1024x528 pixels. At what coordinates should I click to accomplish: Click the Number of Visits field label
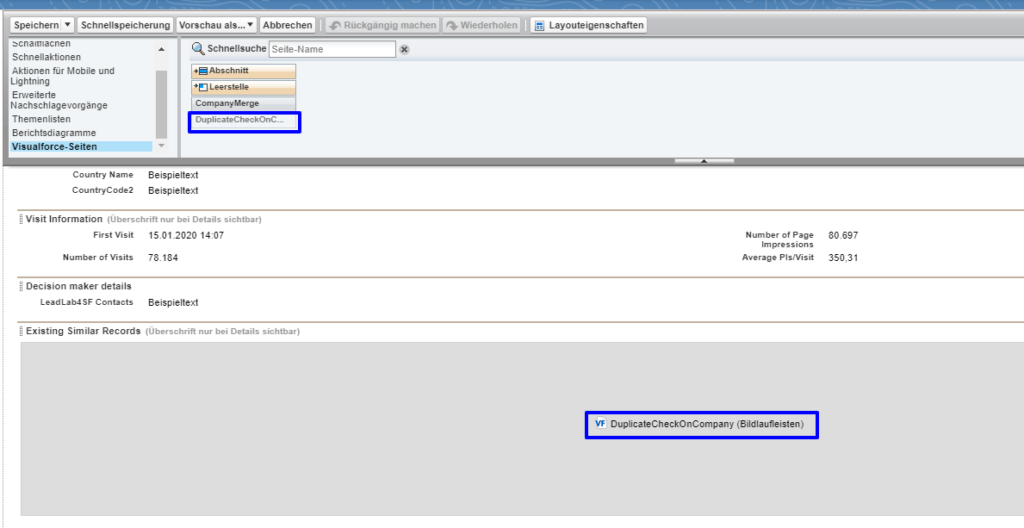[98, 257]
